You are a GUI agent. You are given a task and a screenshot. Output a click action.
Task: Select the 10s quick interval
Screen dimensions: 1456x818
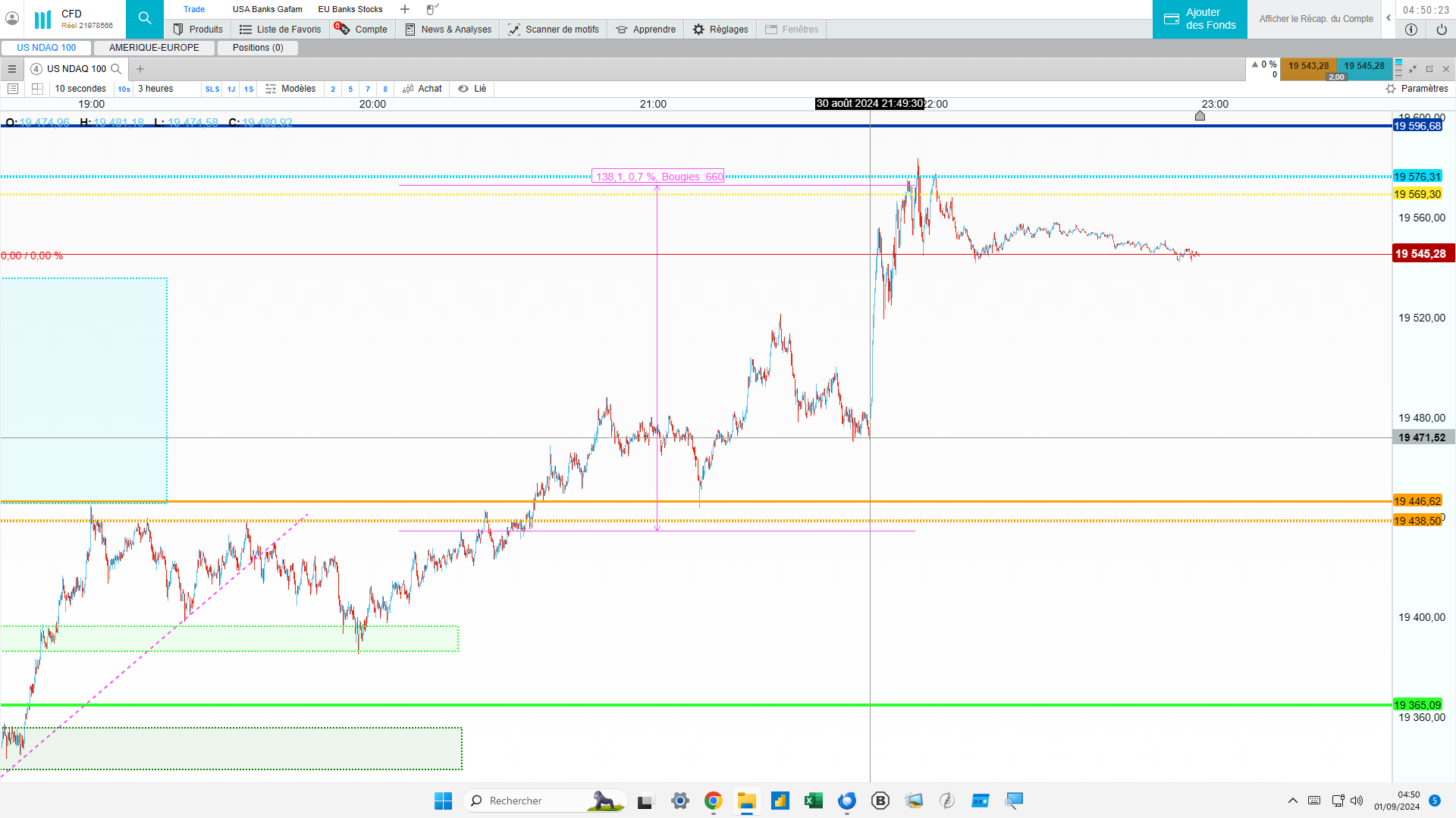pos(124,89)
